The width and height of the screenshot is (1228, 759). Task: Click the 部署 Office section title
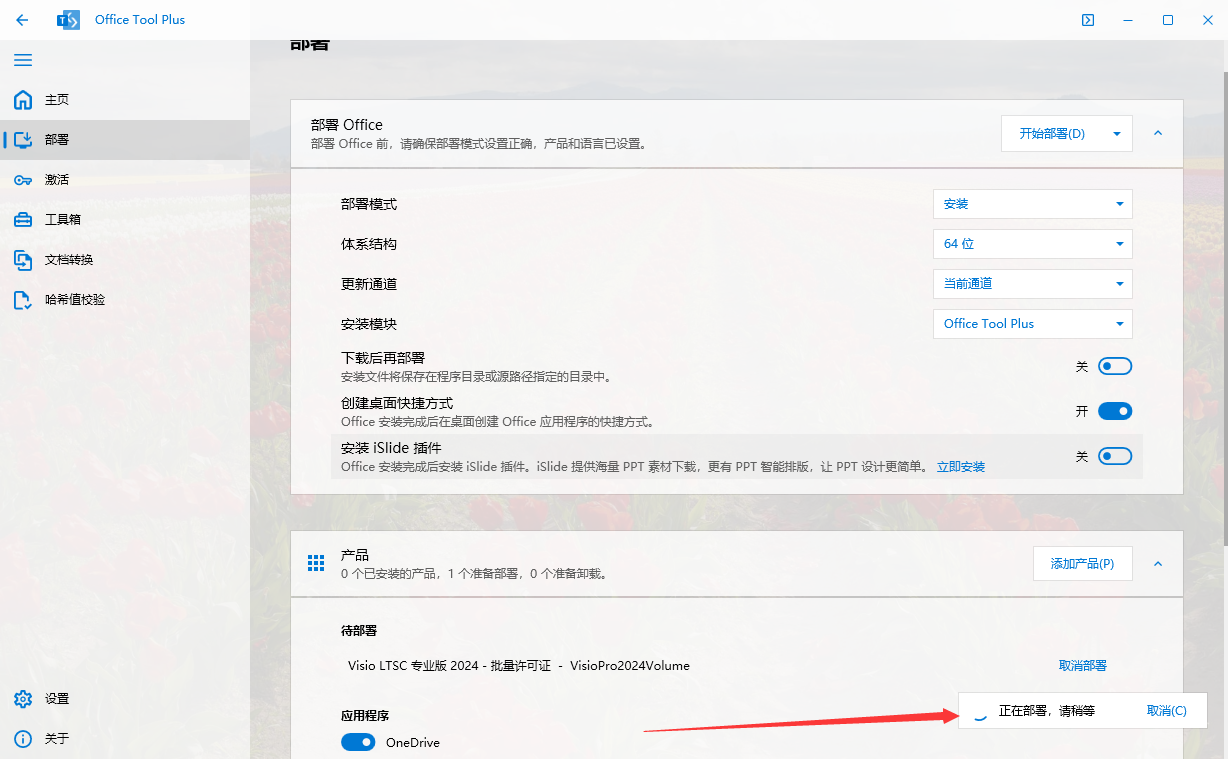347,125
